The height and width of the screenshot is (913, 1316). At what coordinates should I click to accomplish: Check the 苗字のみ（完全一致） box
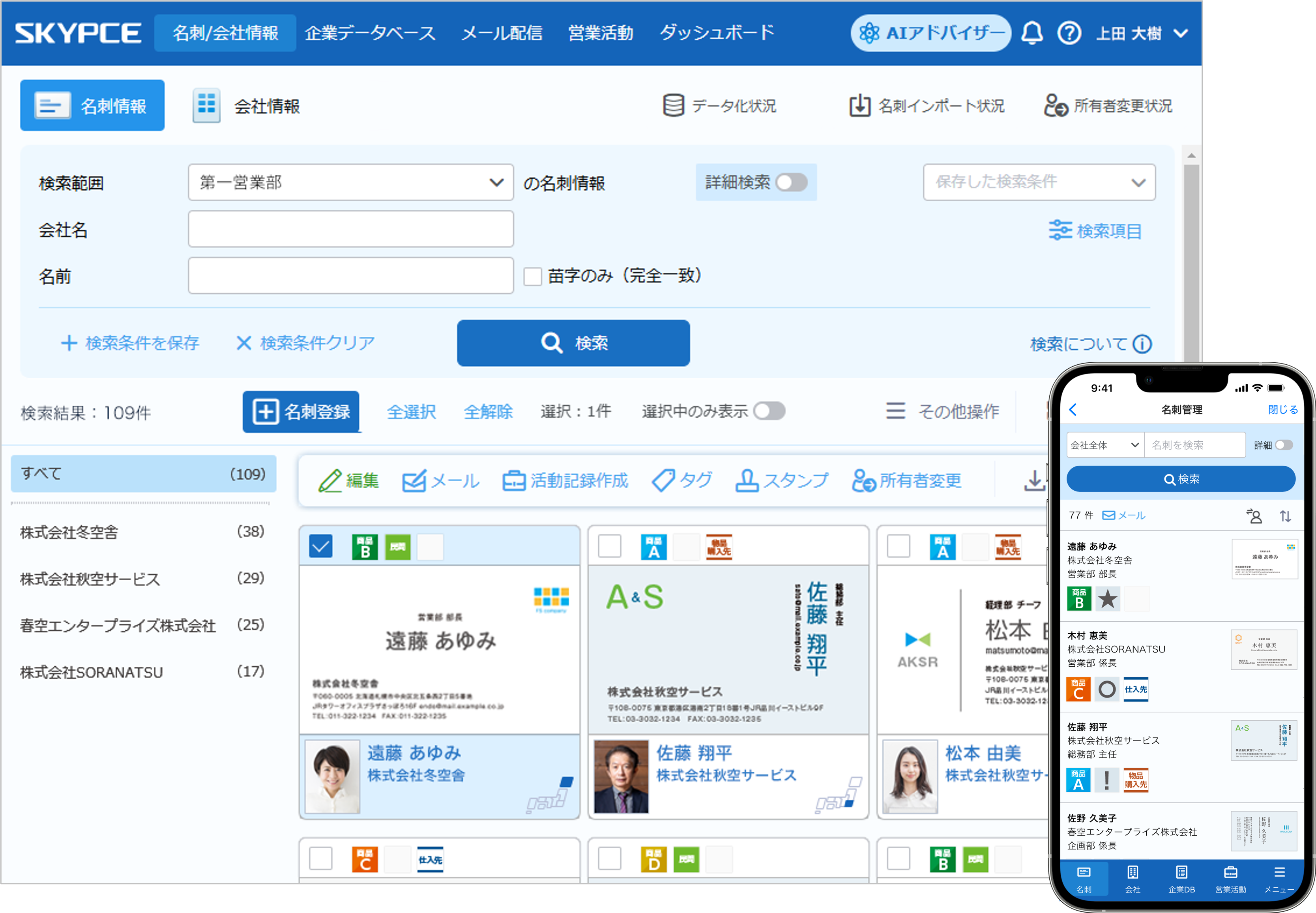(532, 276)
